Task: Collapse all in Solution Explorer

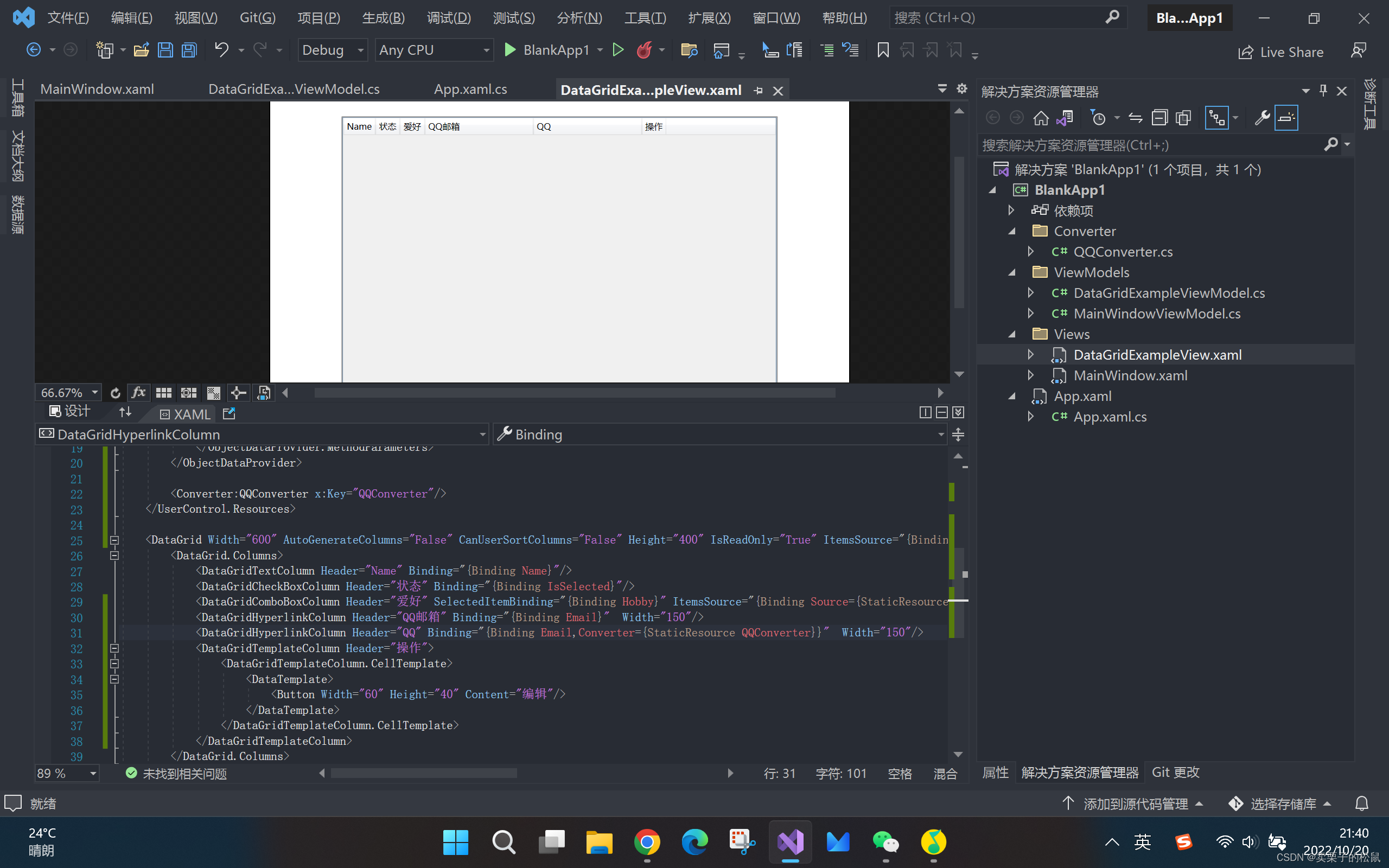Action: pyautogui.click(x=1159, y=118)
